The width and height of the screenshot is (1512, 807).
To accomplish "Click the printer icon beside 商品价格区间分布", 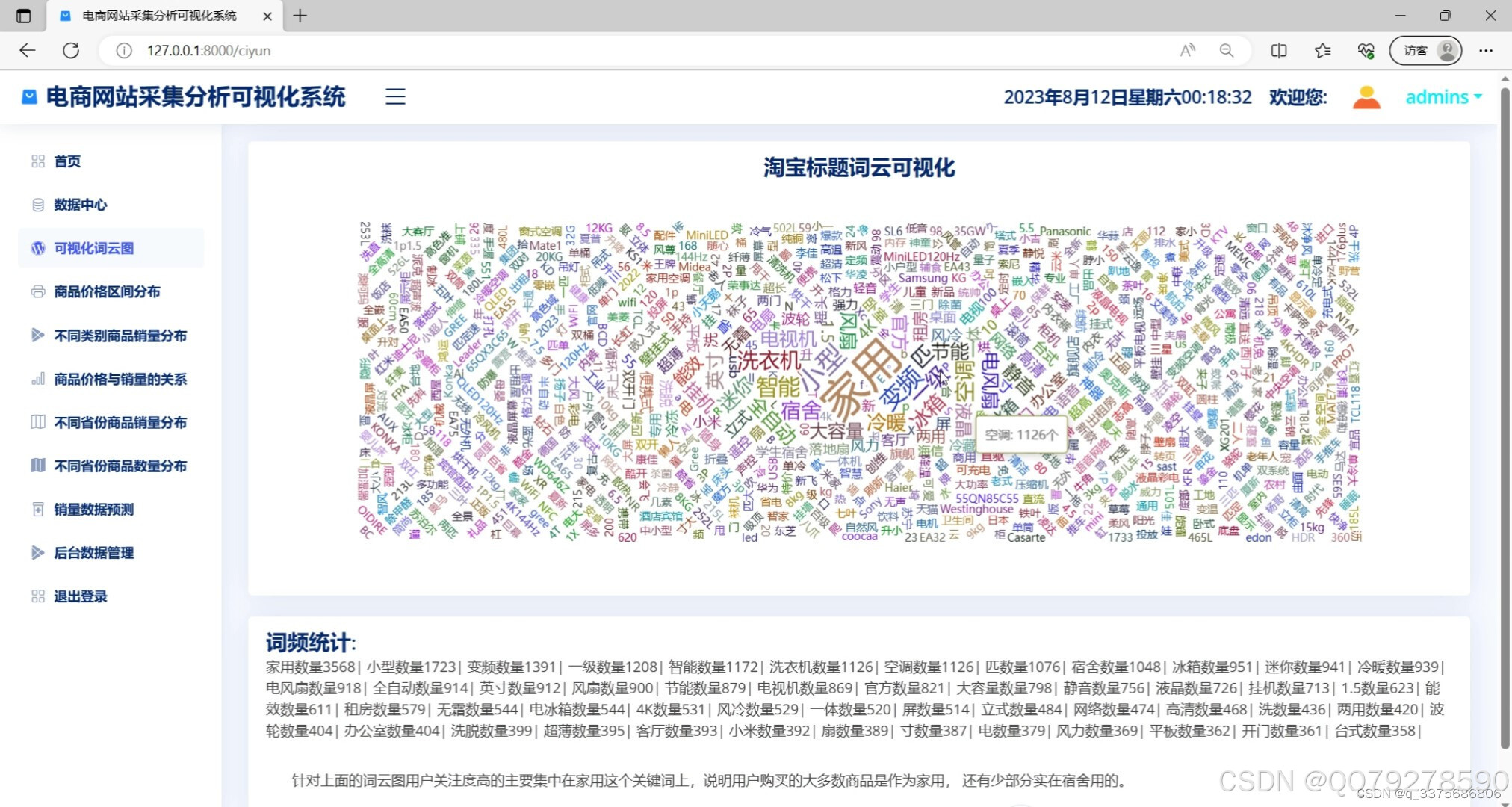I will pos(38,291).
